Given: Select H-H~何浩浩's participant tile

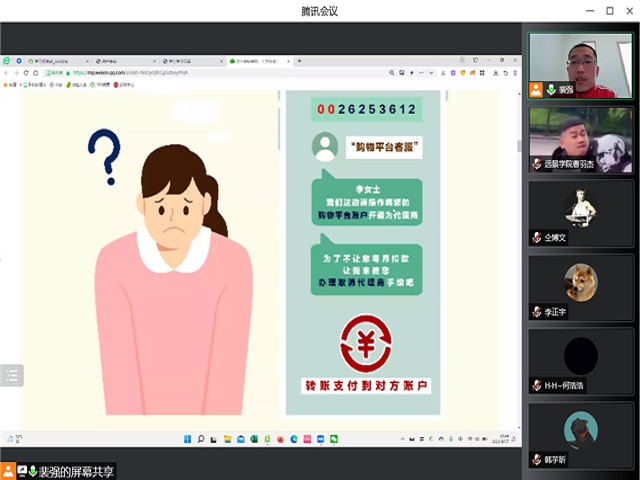Looking at the screenshot, I should pyautogui.click(x=580, y=362).
